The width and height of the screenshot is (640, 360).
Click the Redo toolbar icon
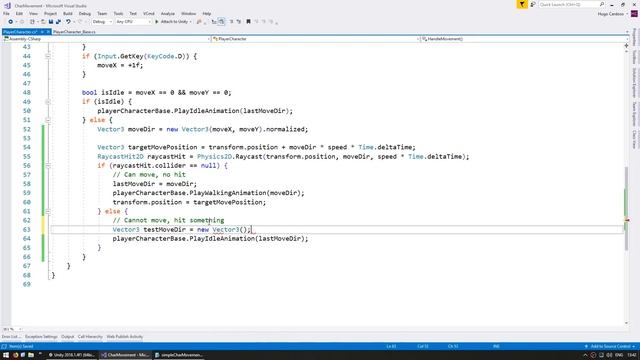80,22
